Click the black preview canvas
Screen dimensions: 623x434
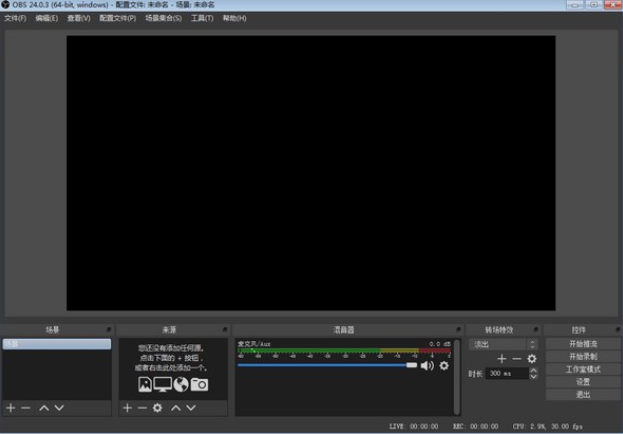(311, 173)
